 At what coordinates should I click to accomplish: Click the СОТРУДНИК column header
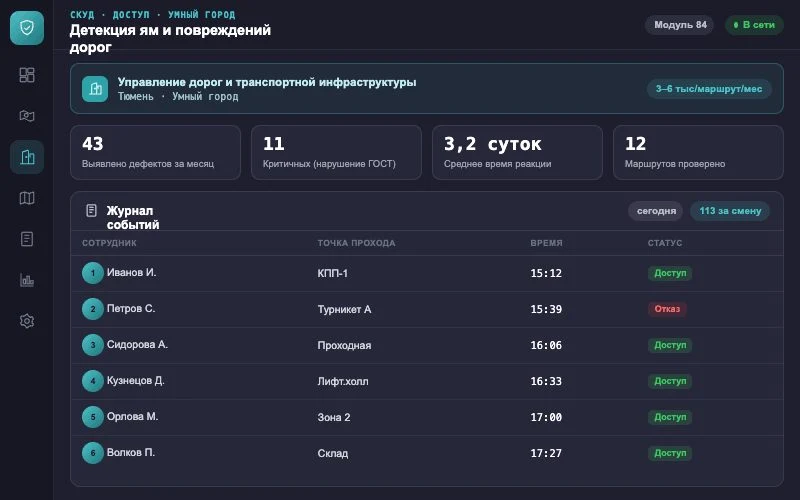(109, 243)
